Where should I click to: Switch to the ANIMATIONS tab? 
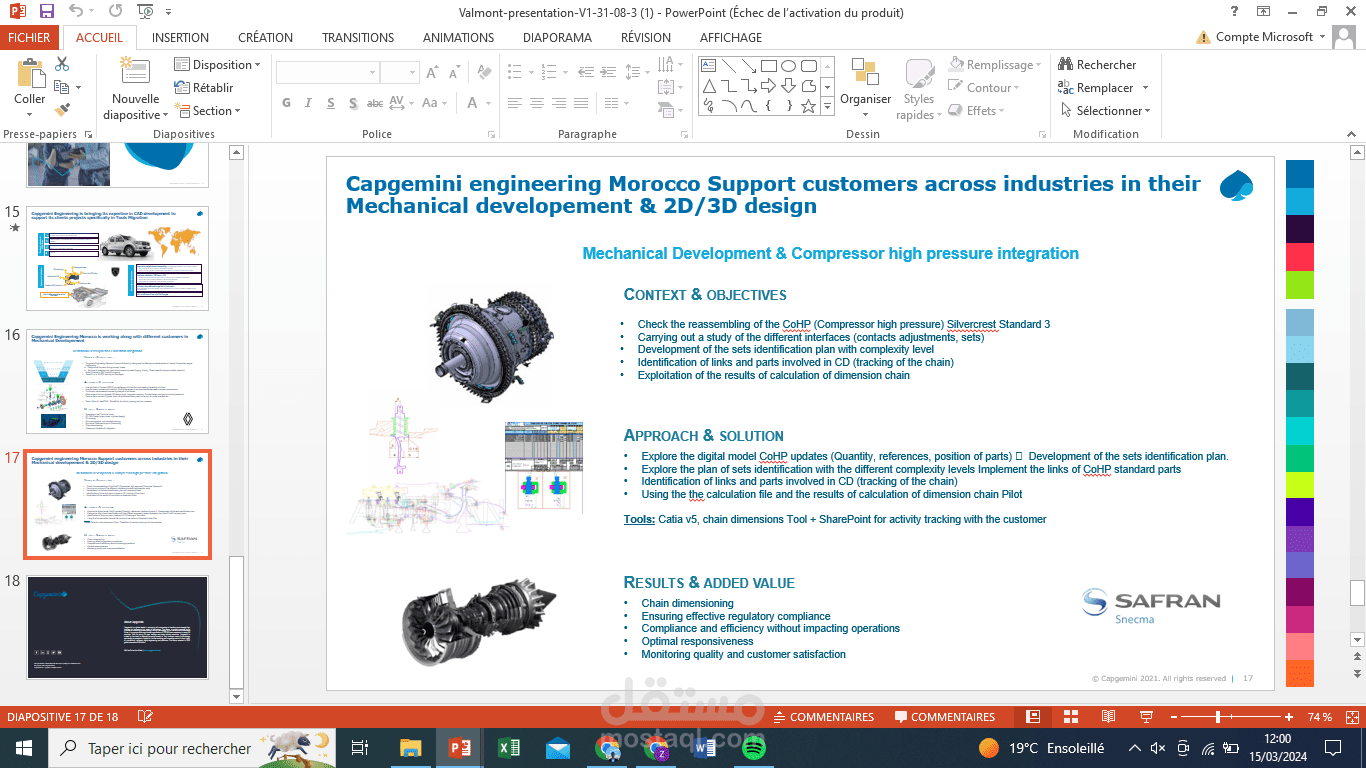[x=458, y=38]
